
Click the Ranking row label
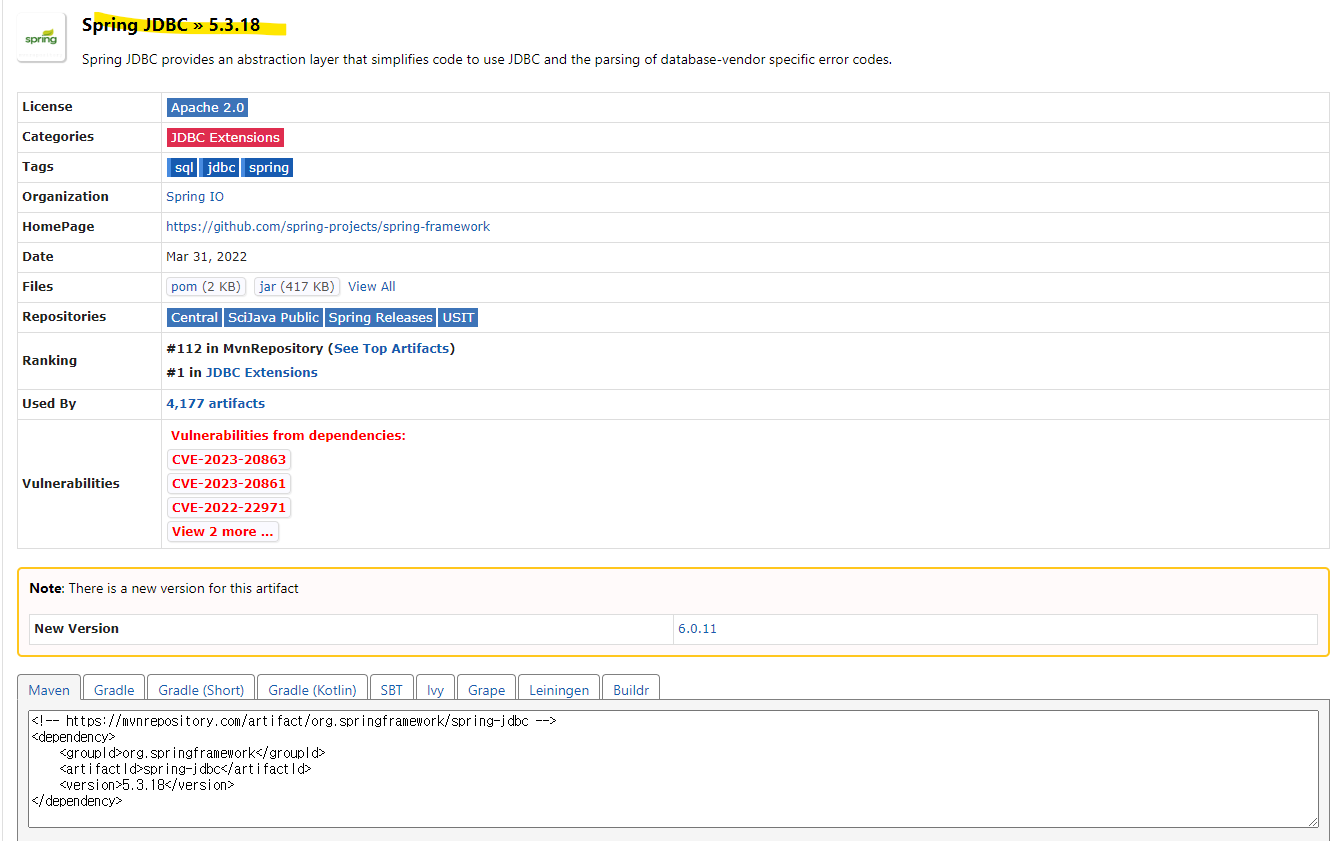point(49,361)
